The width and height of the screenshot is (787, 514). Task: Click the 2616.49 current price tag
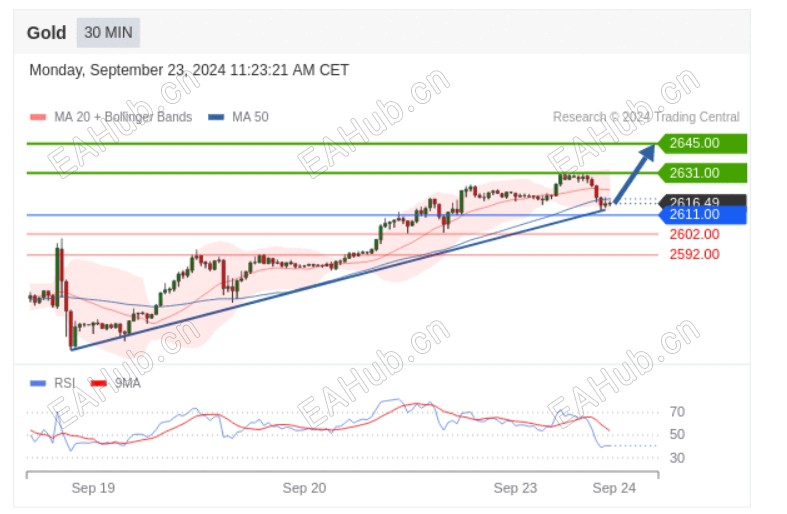(x=701, y=201)
